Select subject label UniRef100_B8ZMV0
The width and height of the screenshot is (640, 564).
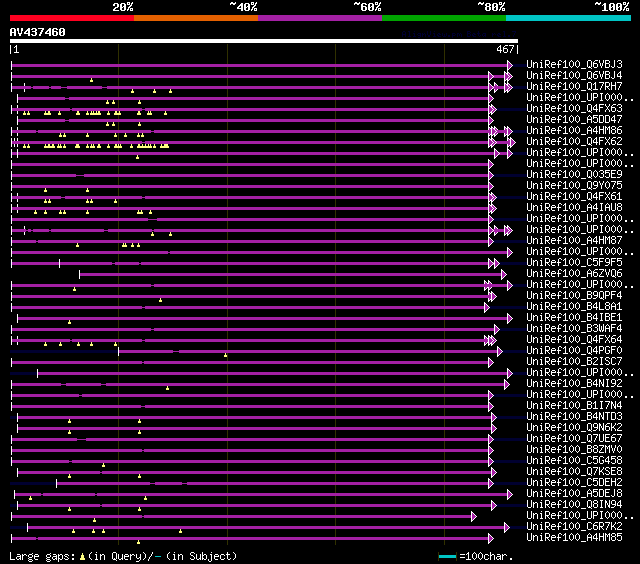(x=574, y=450)
